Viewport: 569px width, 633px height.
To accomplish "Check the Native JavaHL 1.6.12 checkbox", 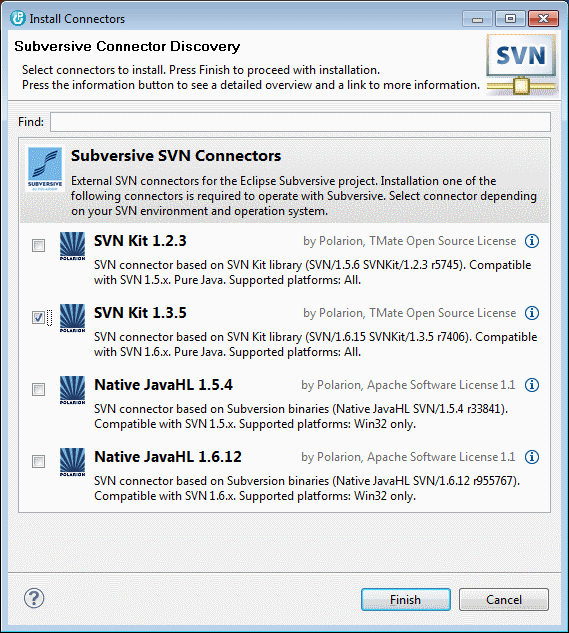I will pos(38,461).
